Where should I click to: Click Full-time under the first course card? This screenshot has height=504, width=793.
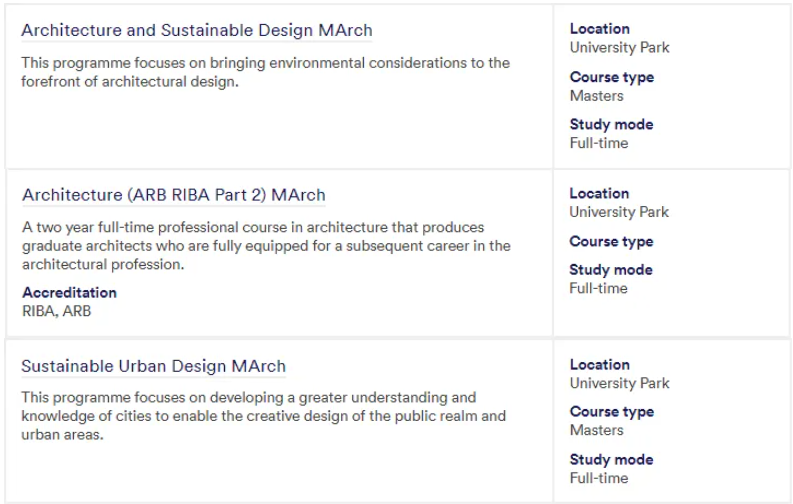[599, 143]
